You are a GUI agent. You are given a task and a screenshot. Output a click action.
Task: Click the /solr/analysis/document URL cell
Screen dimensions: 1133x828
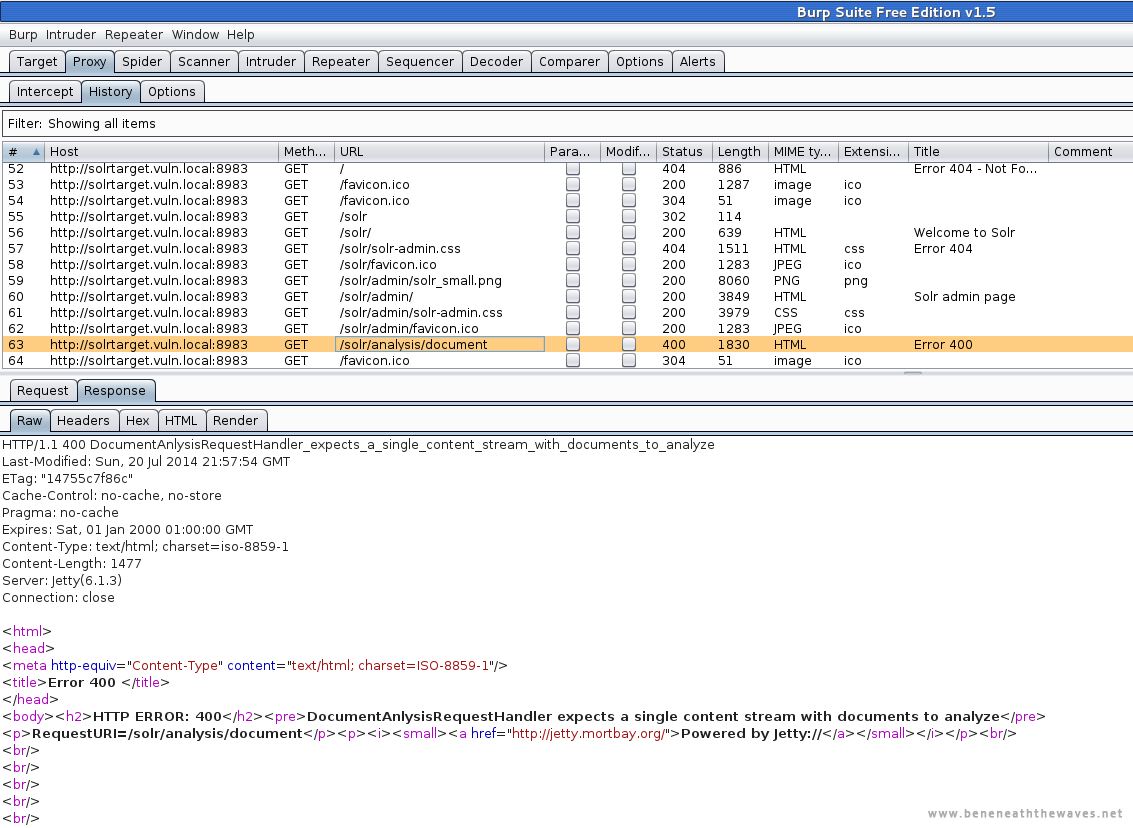440,345
